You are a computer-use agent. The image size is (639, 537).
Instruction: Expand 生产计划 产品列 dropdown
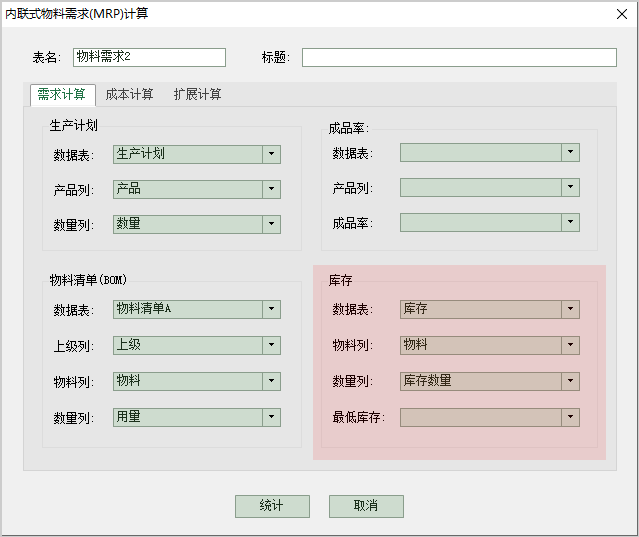271,189
